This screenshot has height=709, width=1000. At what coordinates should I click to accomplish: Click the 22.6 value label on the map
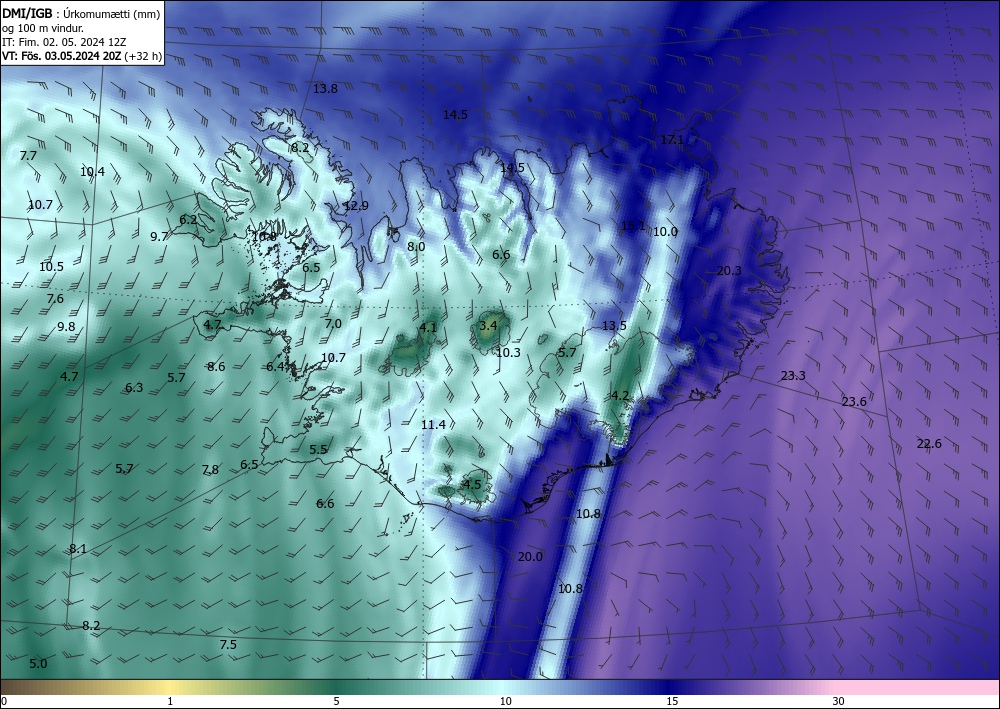coord(929,444)
